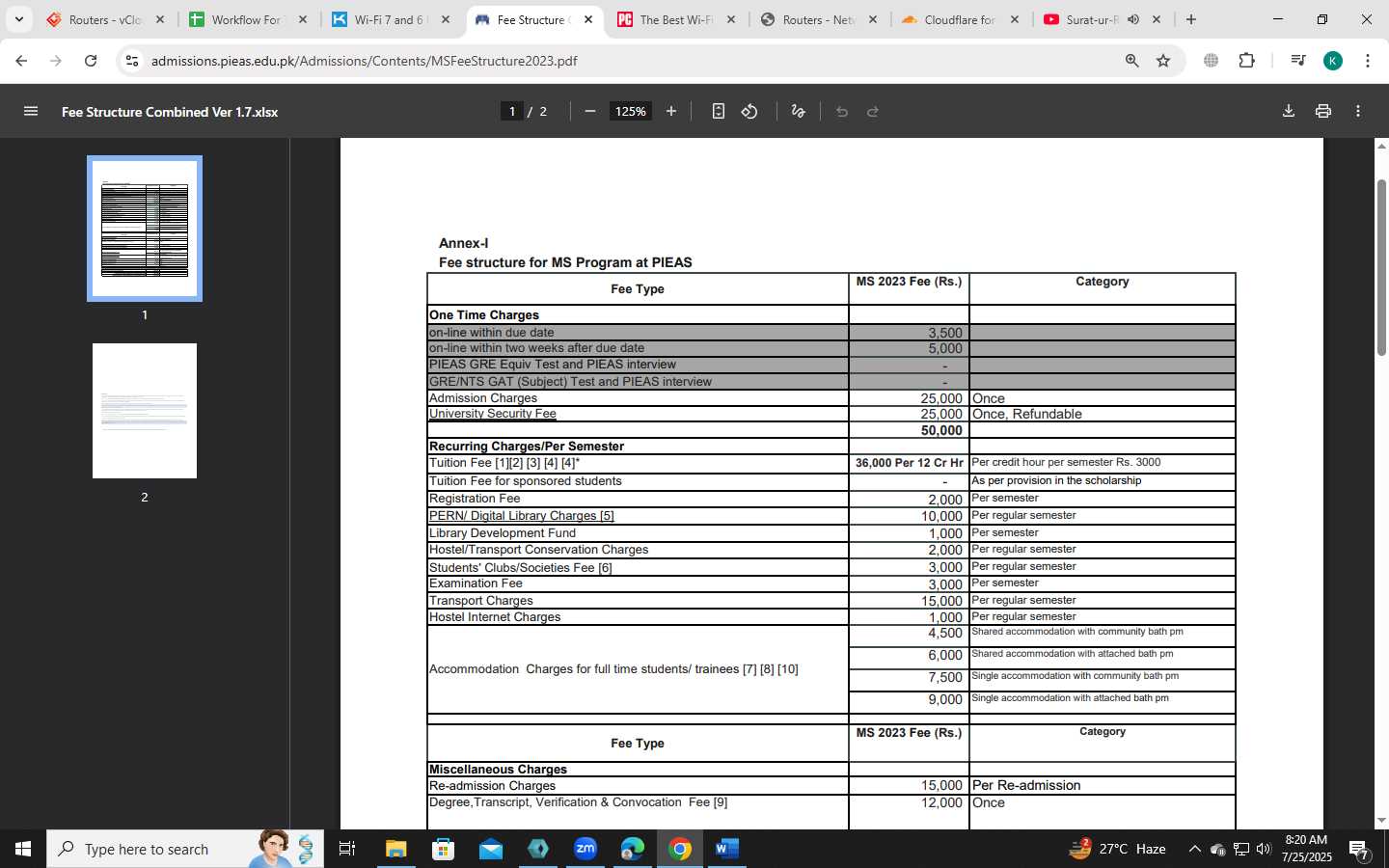Mute the Surat-ur-R tab audio icon
The image size is (1389, 868).
coord(1133,19)
